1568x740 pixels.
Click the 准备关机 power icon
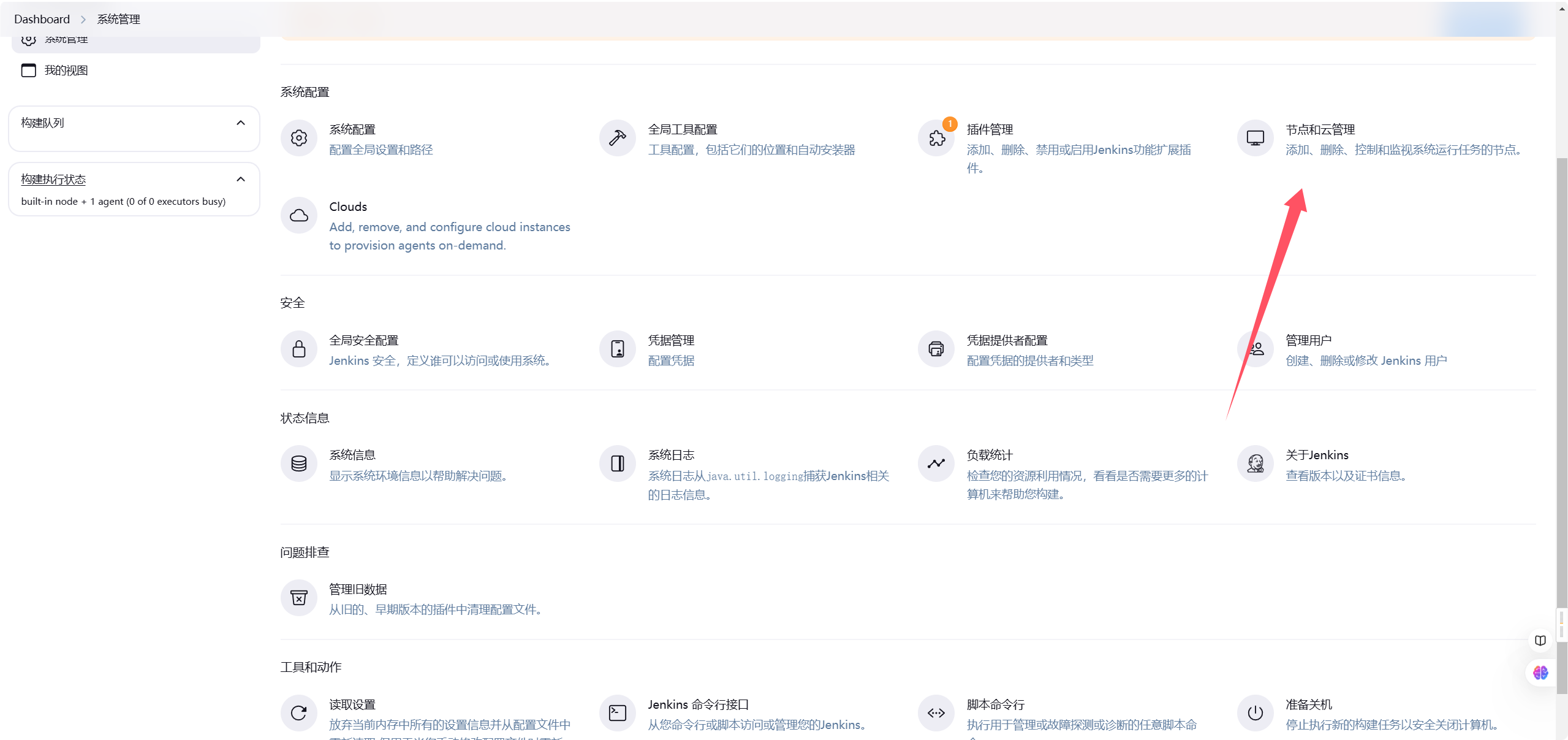coord(1255,713)
